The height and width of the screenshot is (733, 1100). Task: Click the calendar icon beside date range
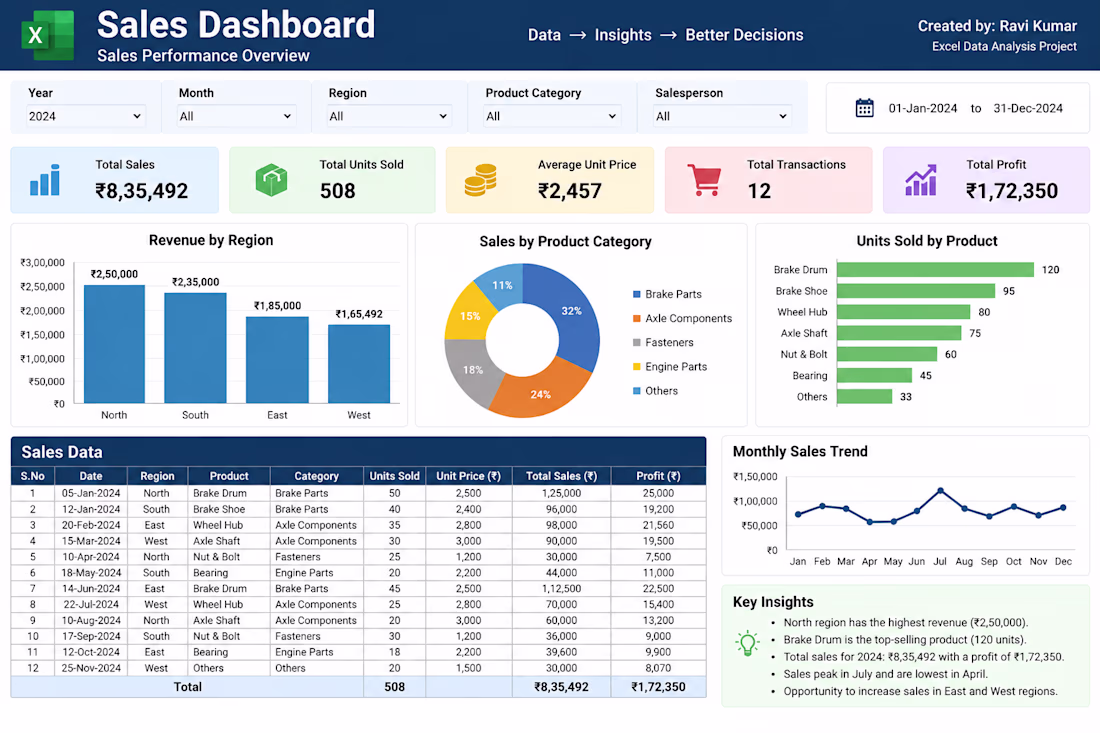point(864,108)
